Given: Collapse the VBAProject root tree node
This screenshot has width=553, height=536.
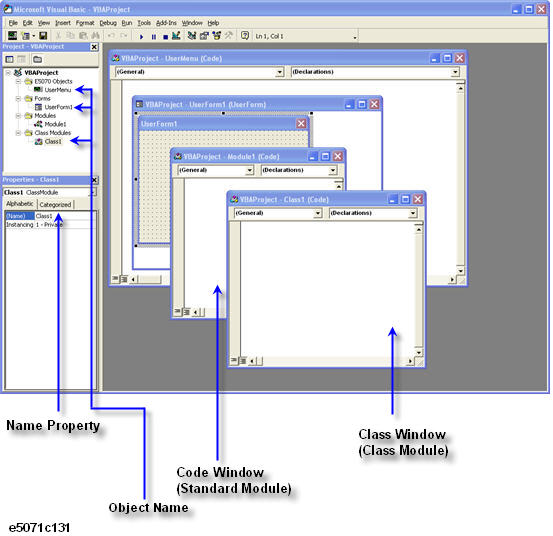Looking at the screenshot, I should click(8, 73).
